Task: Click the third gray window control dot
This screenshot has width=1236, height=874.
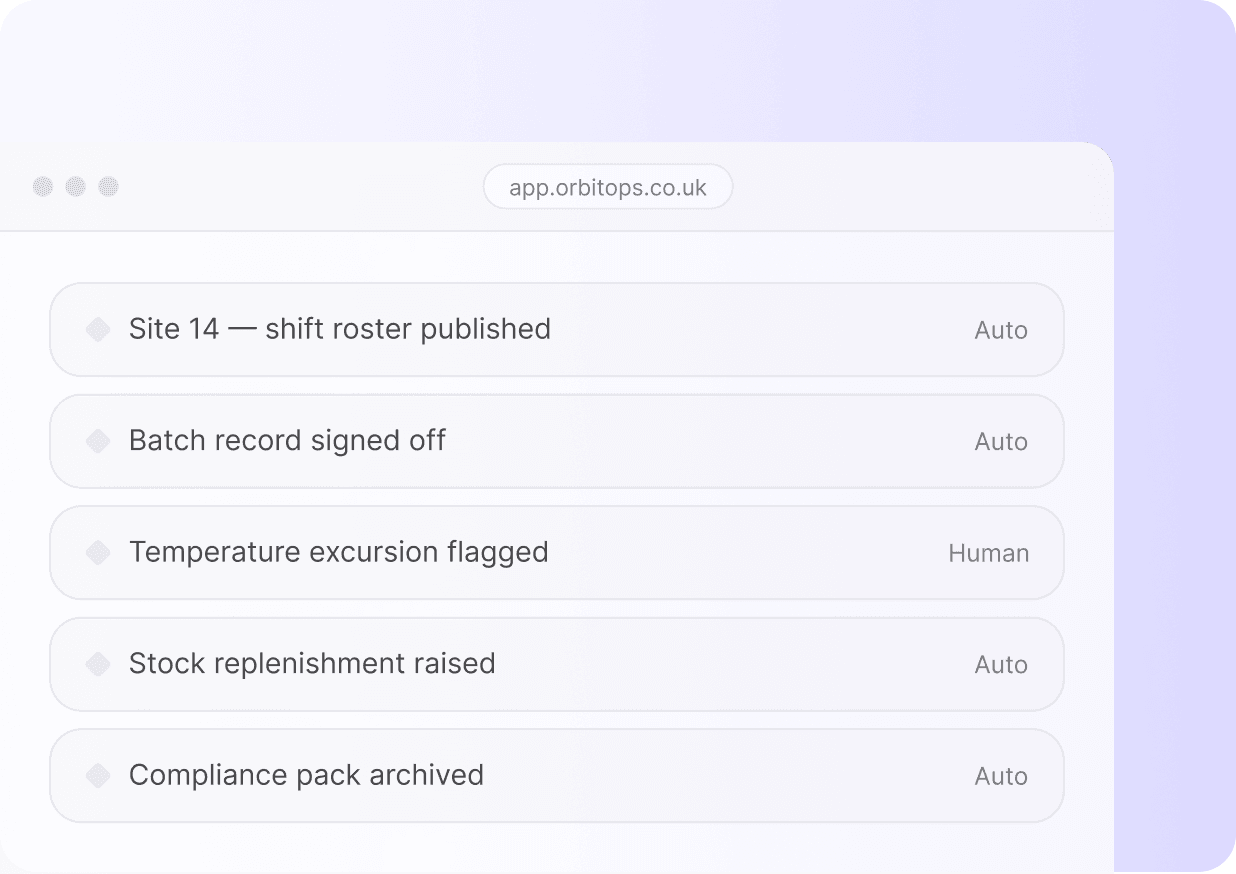Action: 108,187
